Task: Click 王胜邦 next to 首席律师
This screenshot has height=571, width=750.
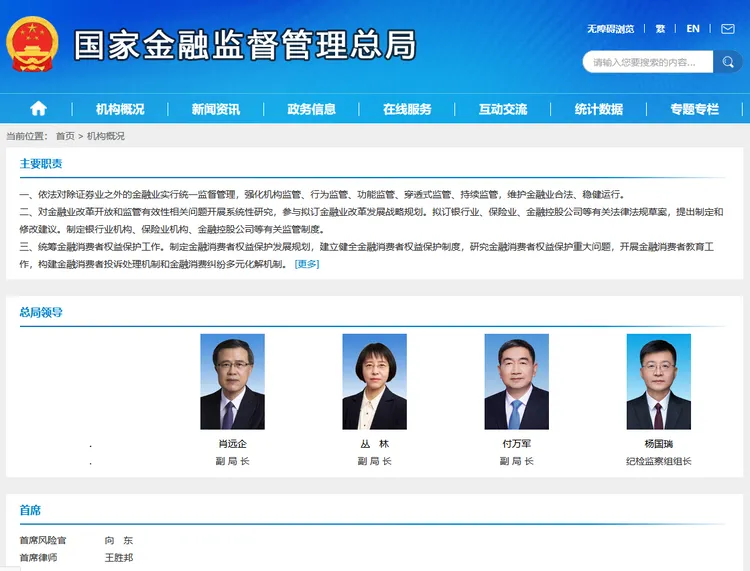Action: pyautogui.click(x=119, y=558)
